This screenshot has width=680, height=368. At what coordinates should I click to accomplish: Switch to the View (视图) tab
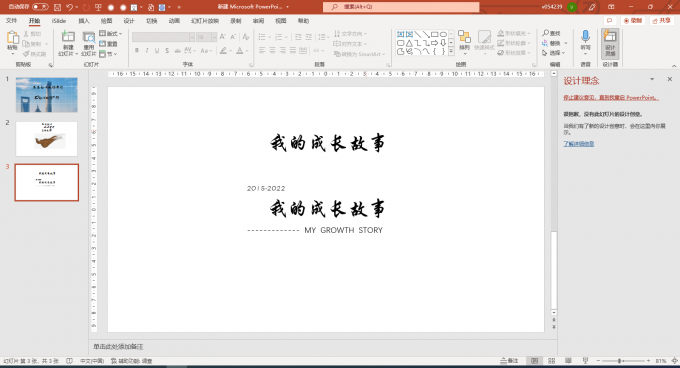pyautogui.click(x=281, y=21)
